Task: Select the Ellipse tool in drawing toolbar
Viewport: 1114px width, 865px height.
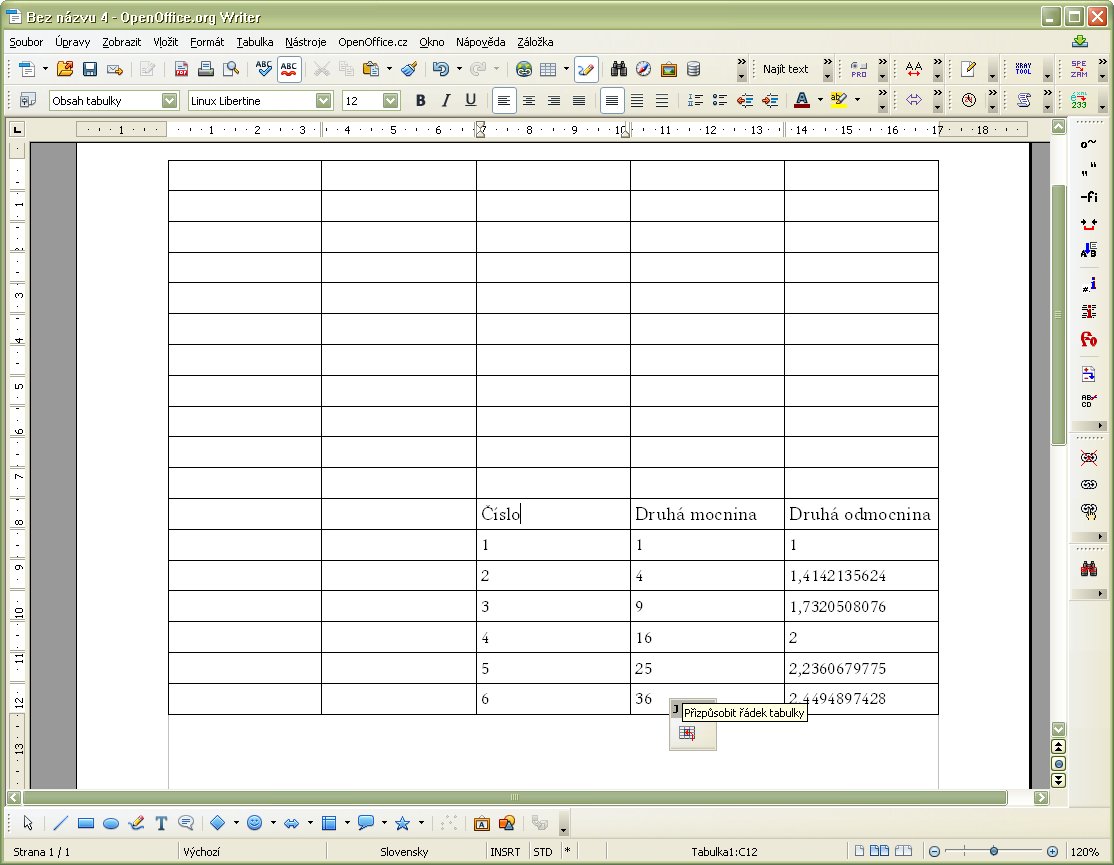Action: 111,823
